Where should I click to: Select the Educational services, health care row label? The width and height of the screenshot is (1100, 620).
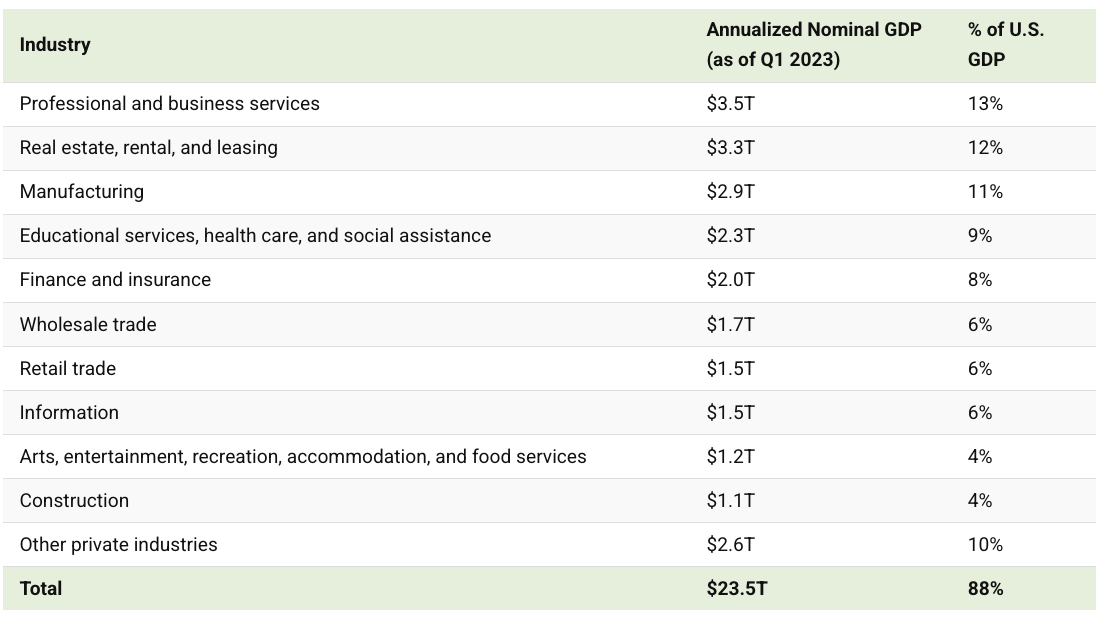pyautogui.click(x=255, y=236)
